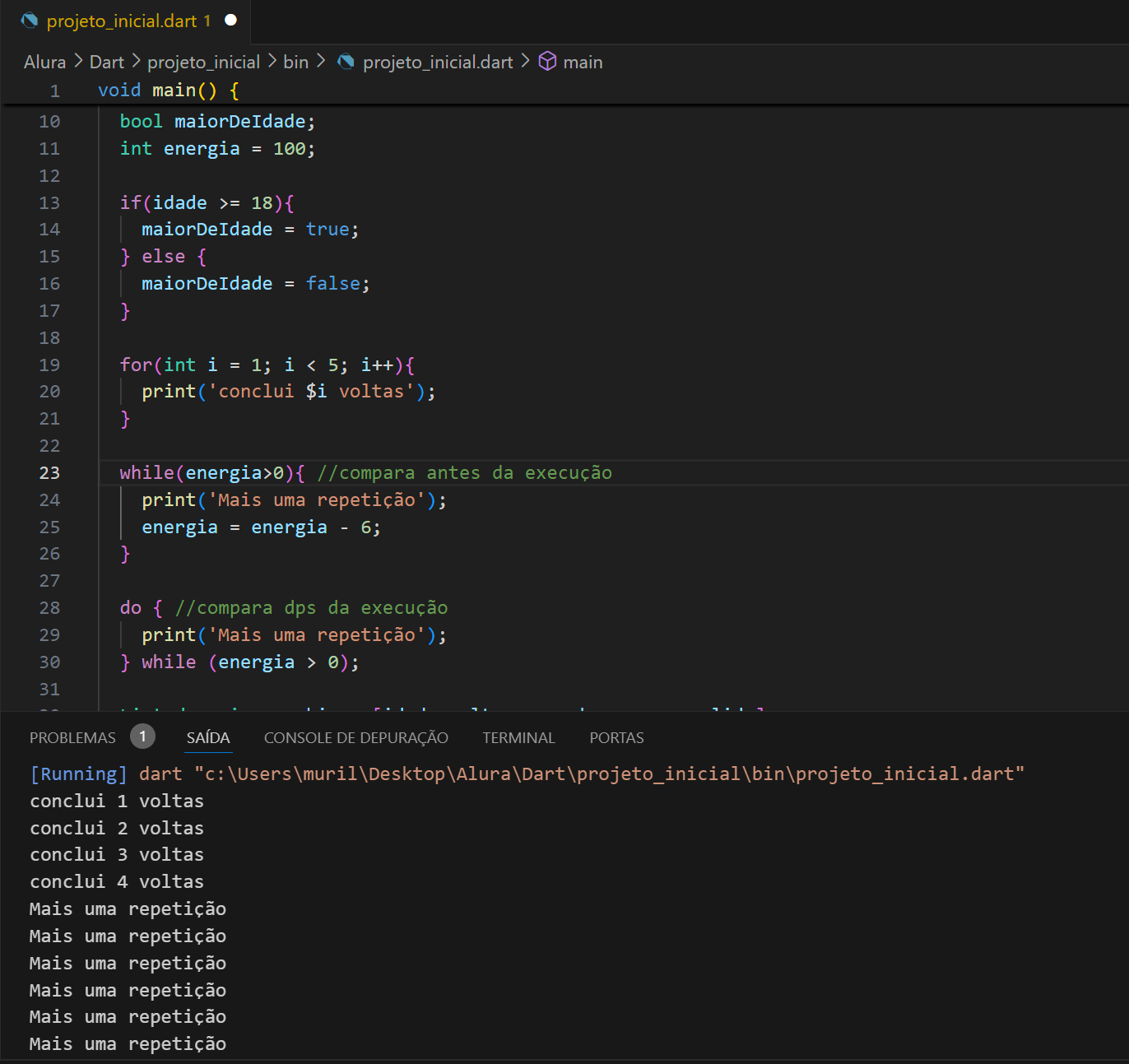Click 'bool maiorDeIdade;' on line 10
Screen dimensions: 1129x1064
click(217, 122)
